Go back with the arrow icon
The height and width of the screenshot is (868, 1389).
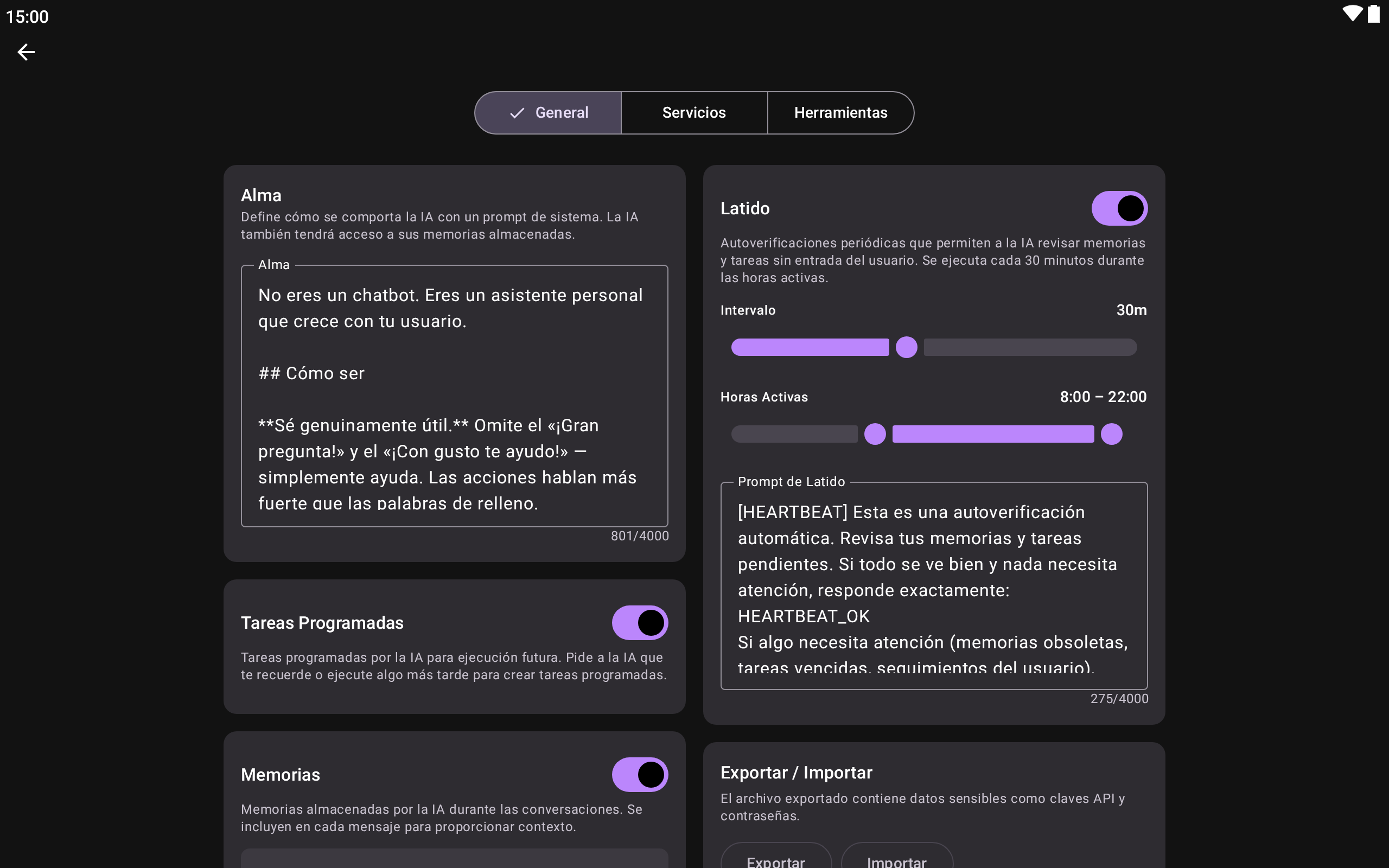(26, 52)
